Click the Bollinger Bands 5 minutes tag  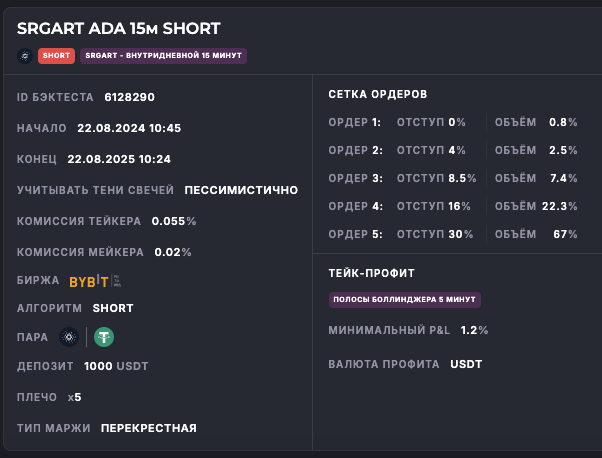pyautogui.click(x=405, y=299)
